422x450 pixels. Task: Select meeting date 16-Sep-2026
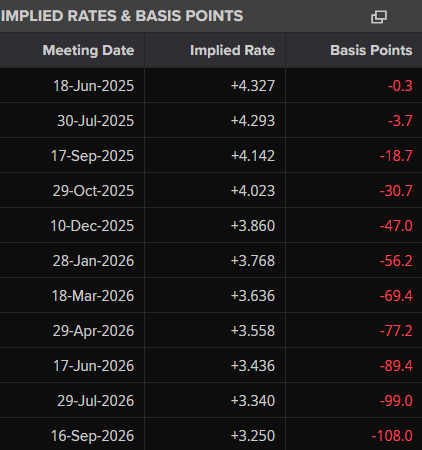pos(92,436)
